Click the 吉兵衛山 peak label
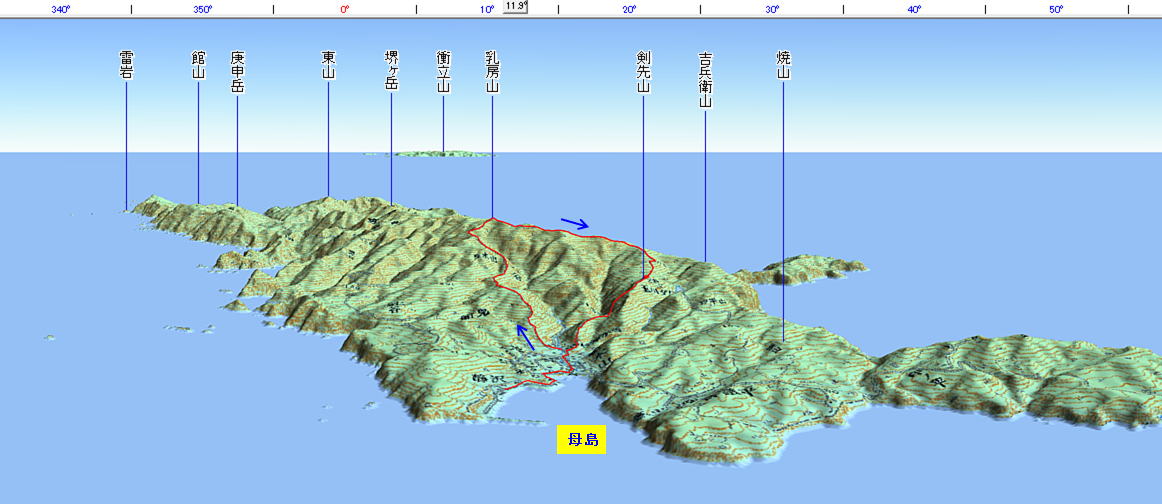Screen dimensions: 1162x504 click(705, 80)
